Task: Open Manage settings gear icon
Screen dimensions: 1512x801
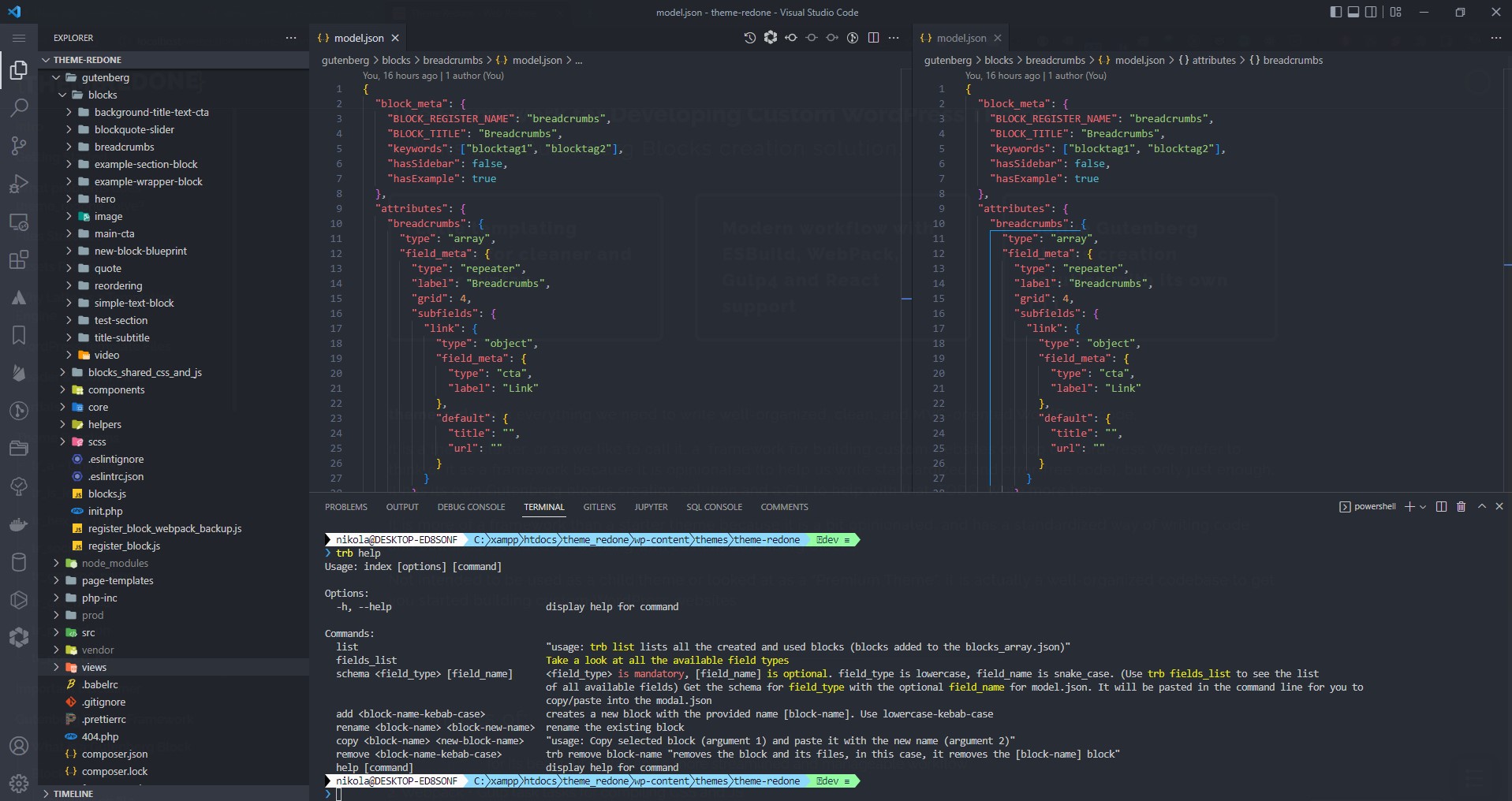Action: point(19,784)
